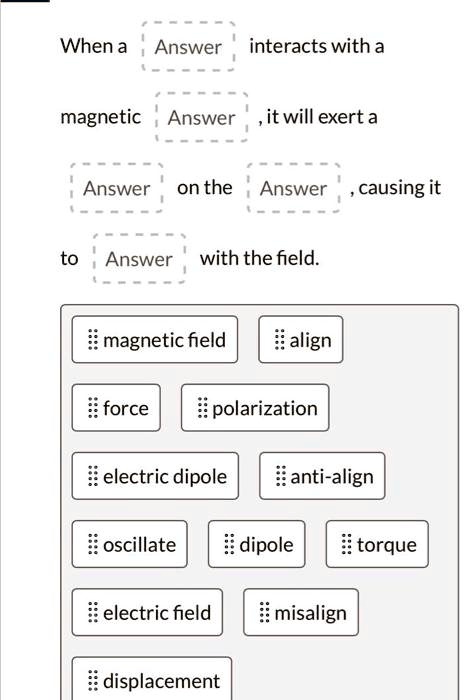
Task: Click the grip dots on 'torque' chip
Action: point(347,544)
